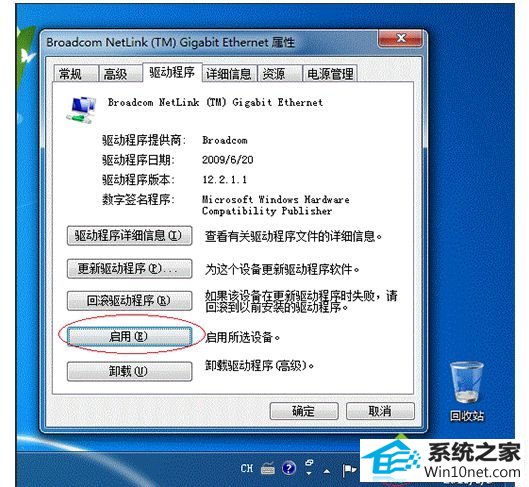Confirm with the 确定 button
This screenshot has width=529, height=487.
tap(304, 411)
